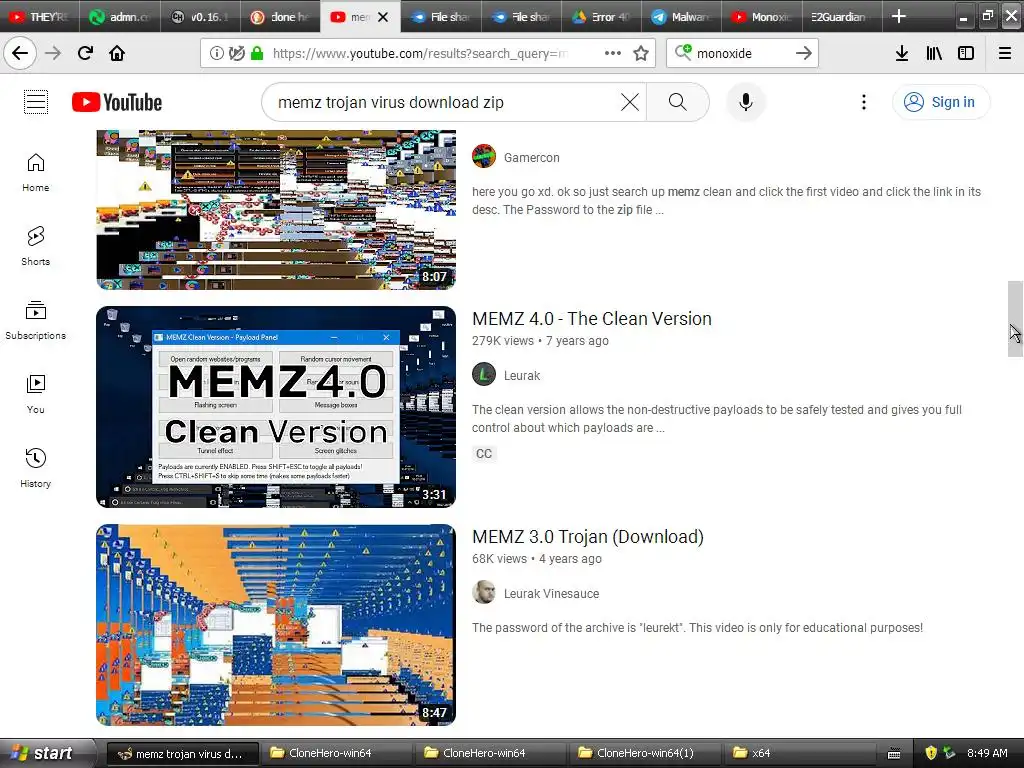
Task: Show site information icon in address bar
Action: click(x=216, y=54)
